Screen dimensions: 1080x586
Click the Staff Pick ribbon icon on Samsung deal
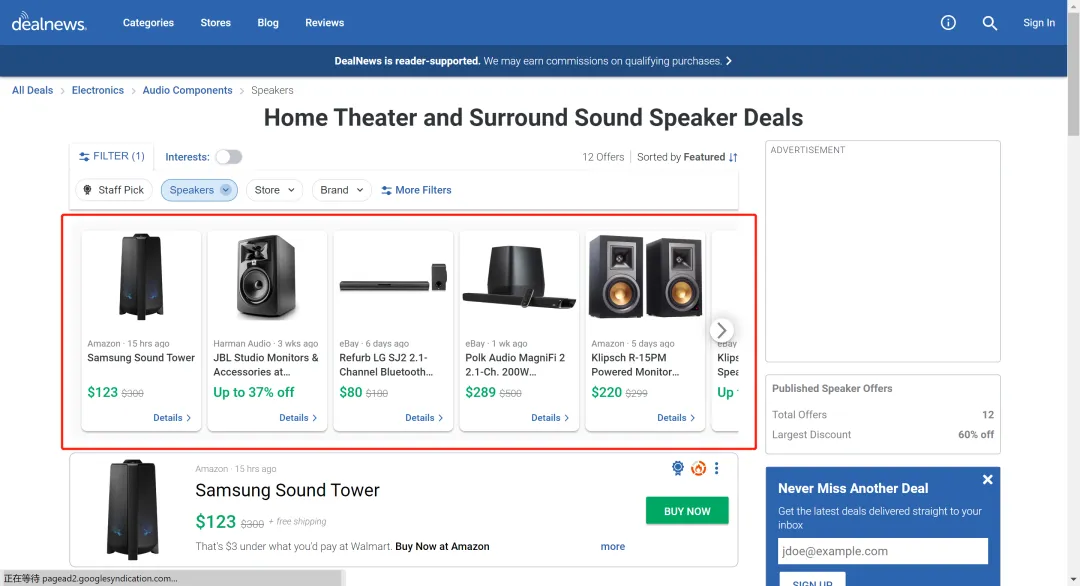(x=678, y=468)
